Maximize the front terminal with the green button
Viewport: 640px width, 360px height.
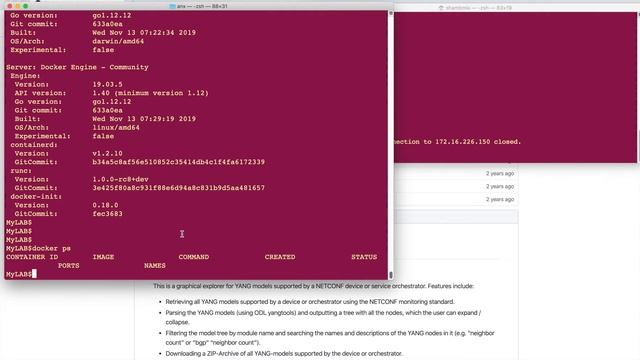click(x=25, y=6)
